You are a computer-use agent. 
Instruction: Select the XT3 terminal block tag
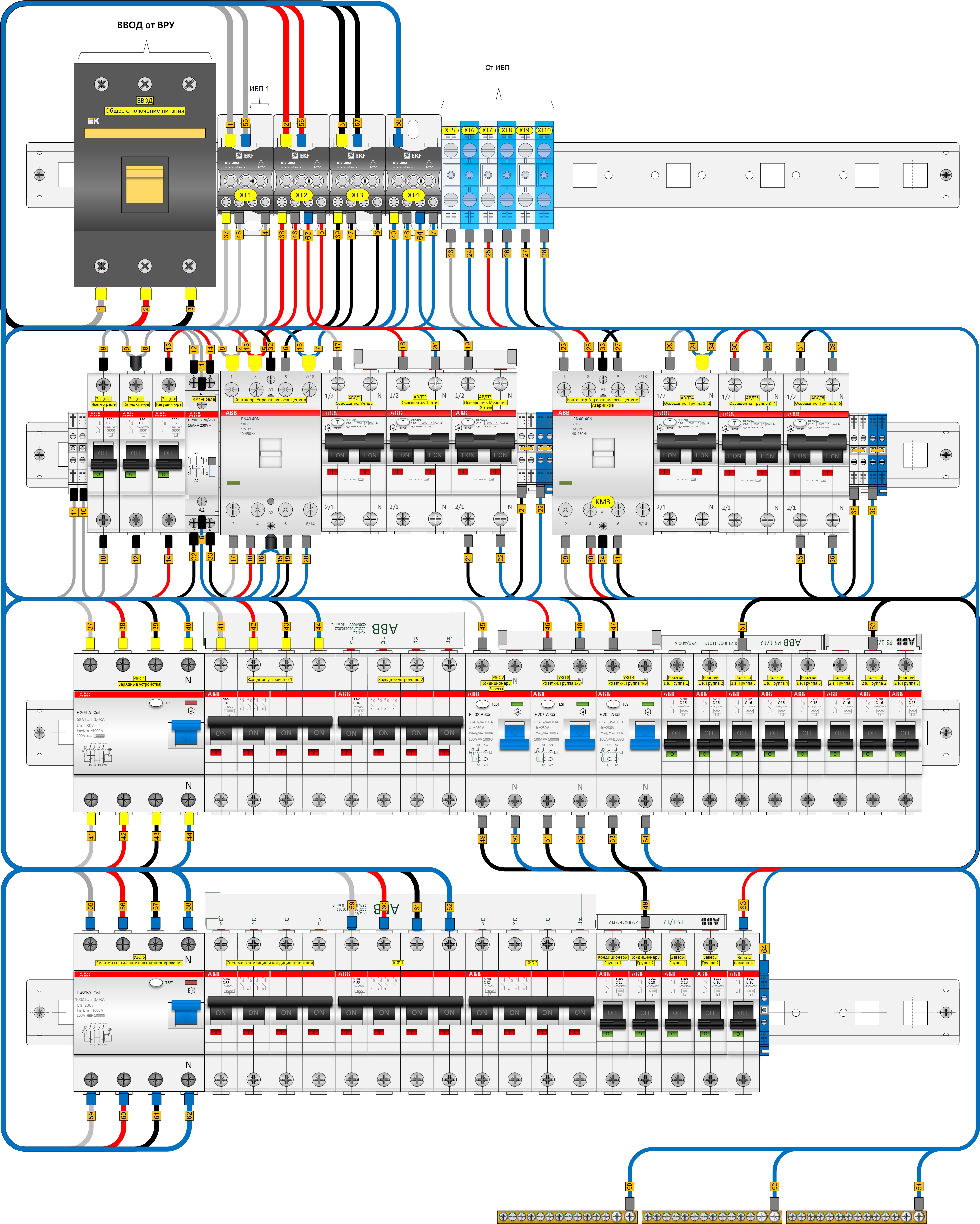357,195
